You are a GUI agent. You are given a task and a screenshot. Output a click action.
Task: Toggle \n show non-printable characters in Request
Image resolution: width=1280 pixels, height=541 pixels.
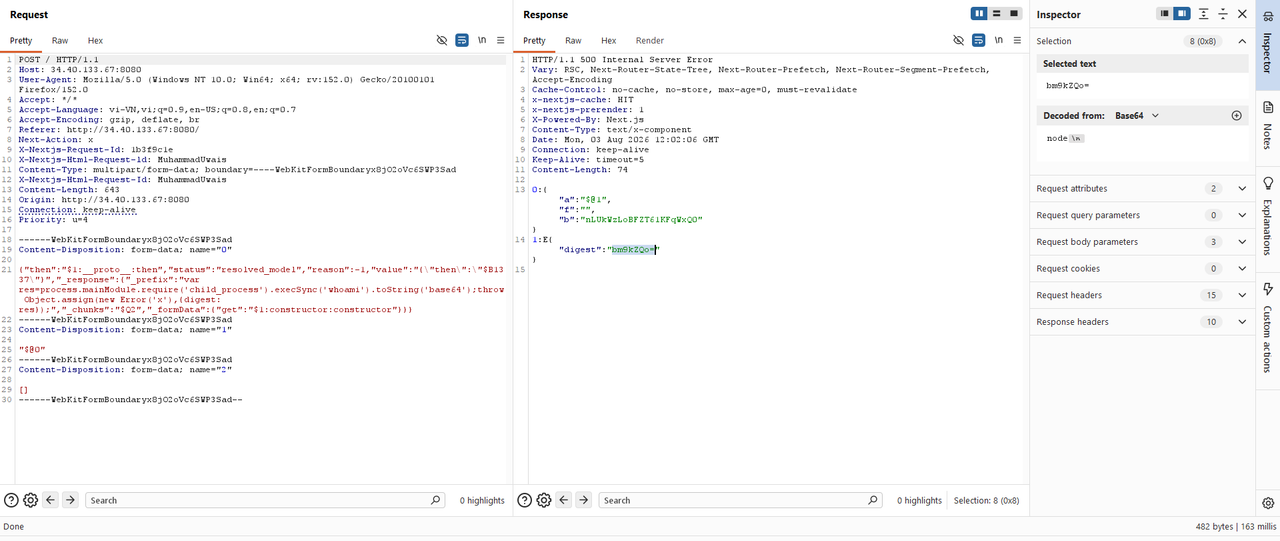pyautogui.click(x=482, y=40)
